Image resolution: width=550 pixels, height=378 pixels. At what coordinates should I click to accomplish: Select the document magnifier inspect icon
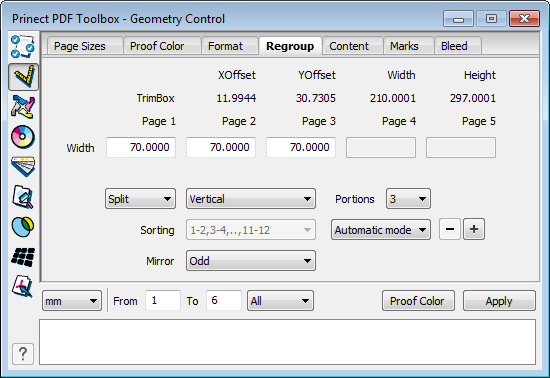click(23, 197)
